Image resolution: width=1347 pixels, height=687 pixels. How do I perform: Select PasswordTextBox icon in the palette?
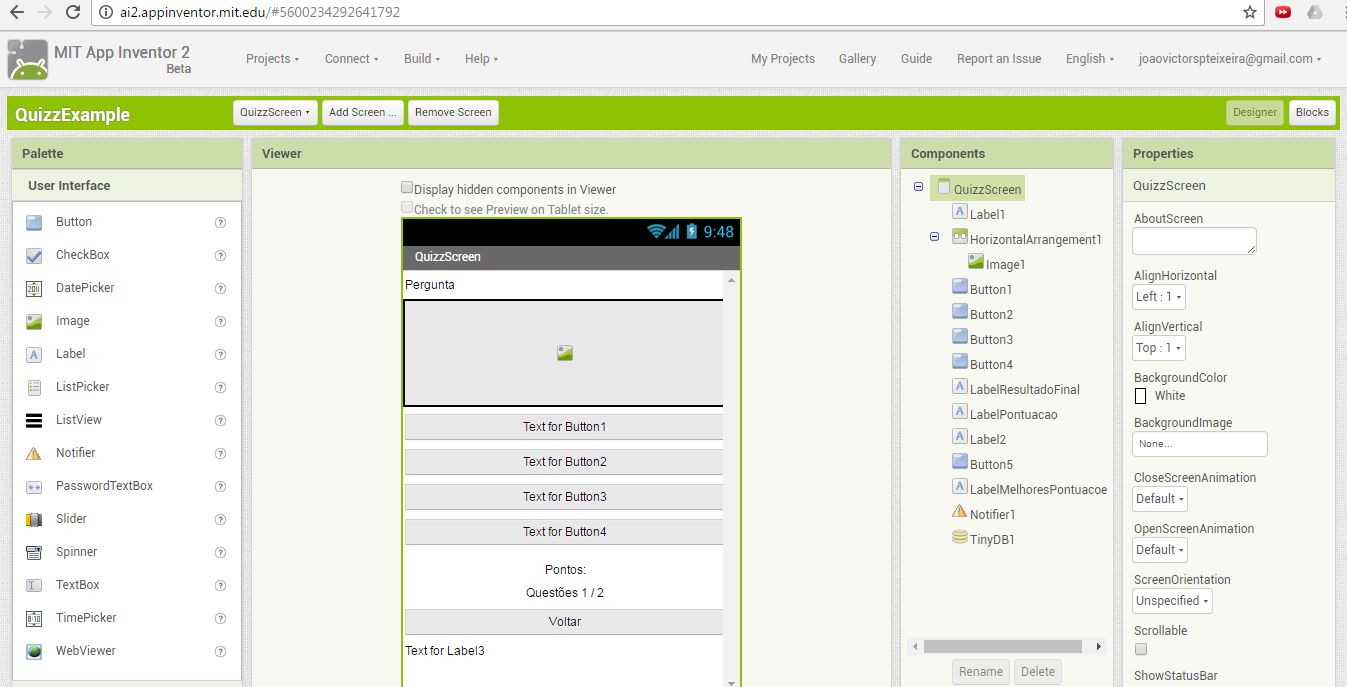click(34, 486)
